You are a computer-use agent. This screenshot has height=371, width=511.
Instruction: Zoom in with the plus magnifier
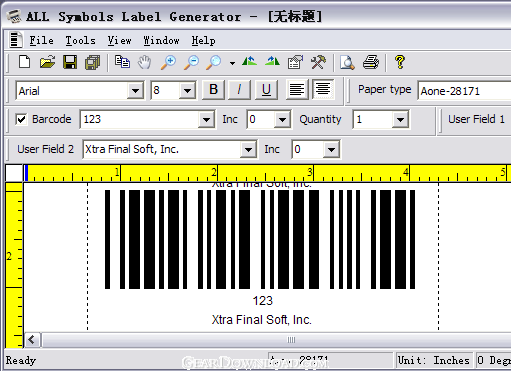tap(168, 62)
